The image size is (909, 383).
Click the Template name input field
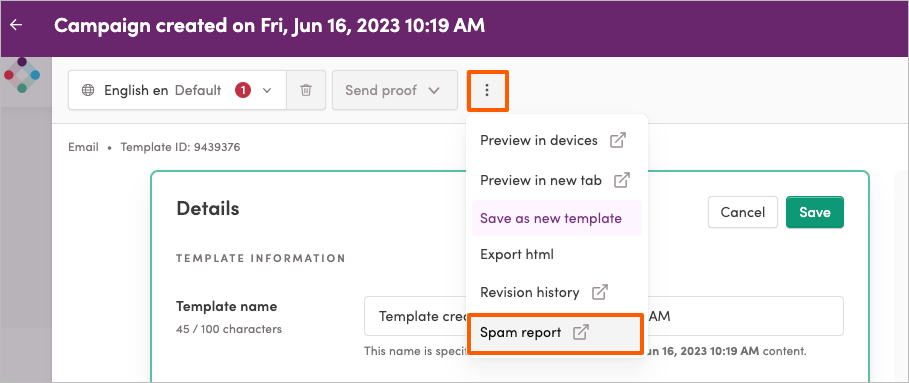[603, 316]
